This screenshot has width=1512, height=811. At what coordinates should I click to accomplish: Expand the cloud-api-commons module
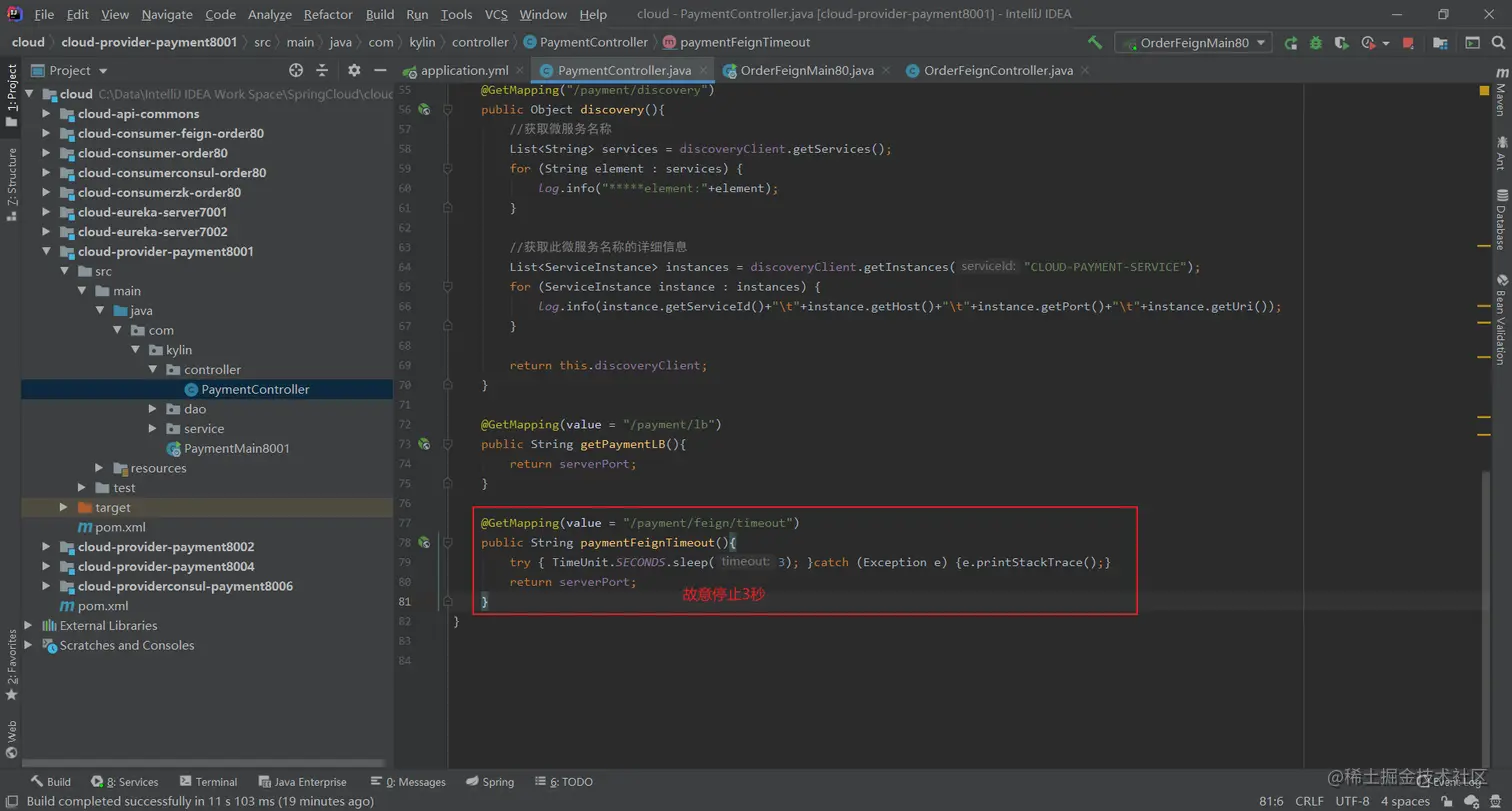point(46,114)
